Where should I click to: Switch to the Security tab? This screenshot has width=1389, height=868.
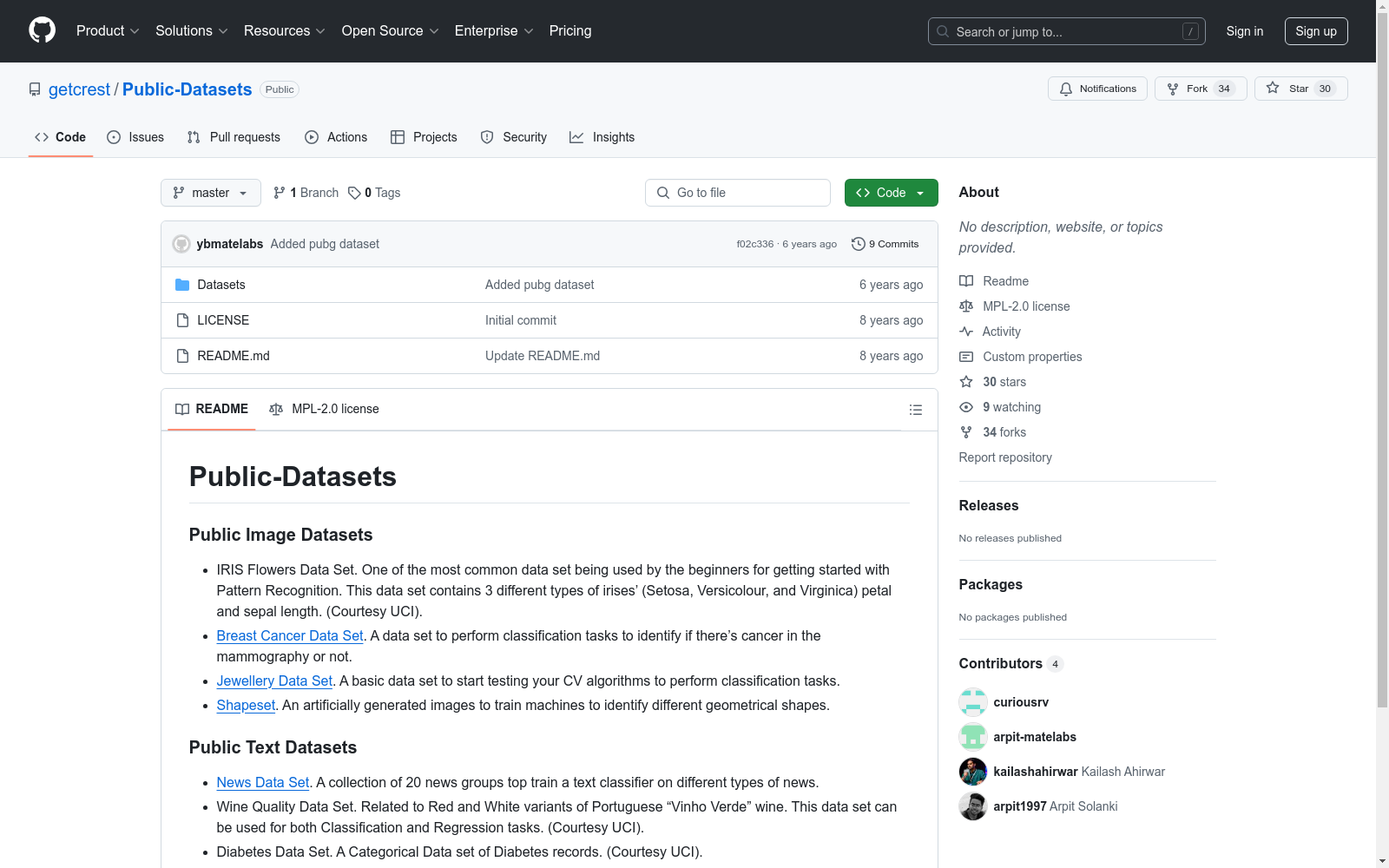coord(514,137)
